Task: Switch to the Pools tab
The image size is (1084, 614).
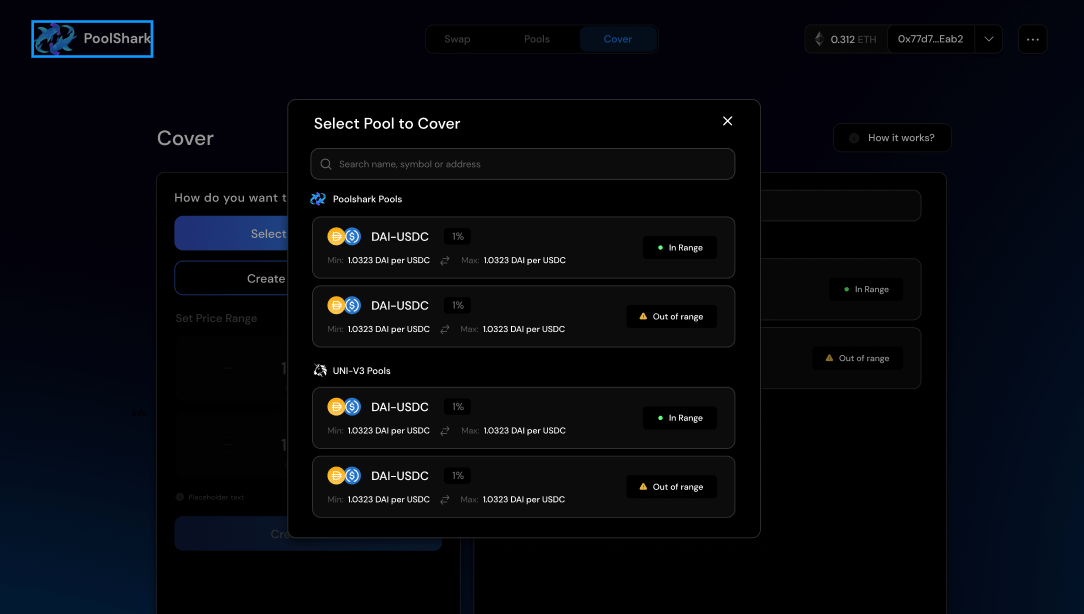Action: coord(537,39)
